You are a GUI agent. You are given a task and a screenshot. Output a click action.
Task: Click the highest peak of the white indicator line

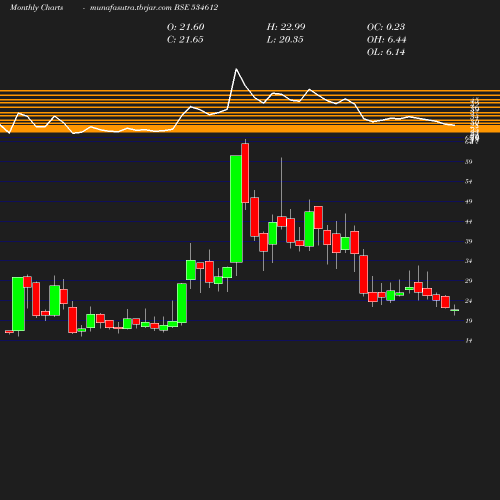click(x=236, y=69)
